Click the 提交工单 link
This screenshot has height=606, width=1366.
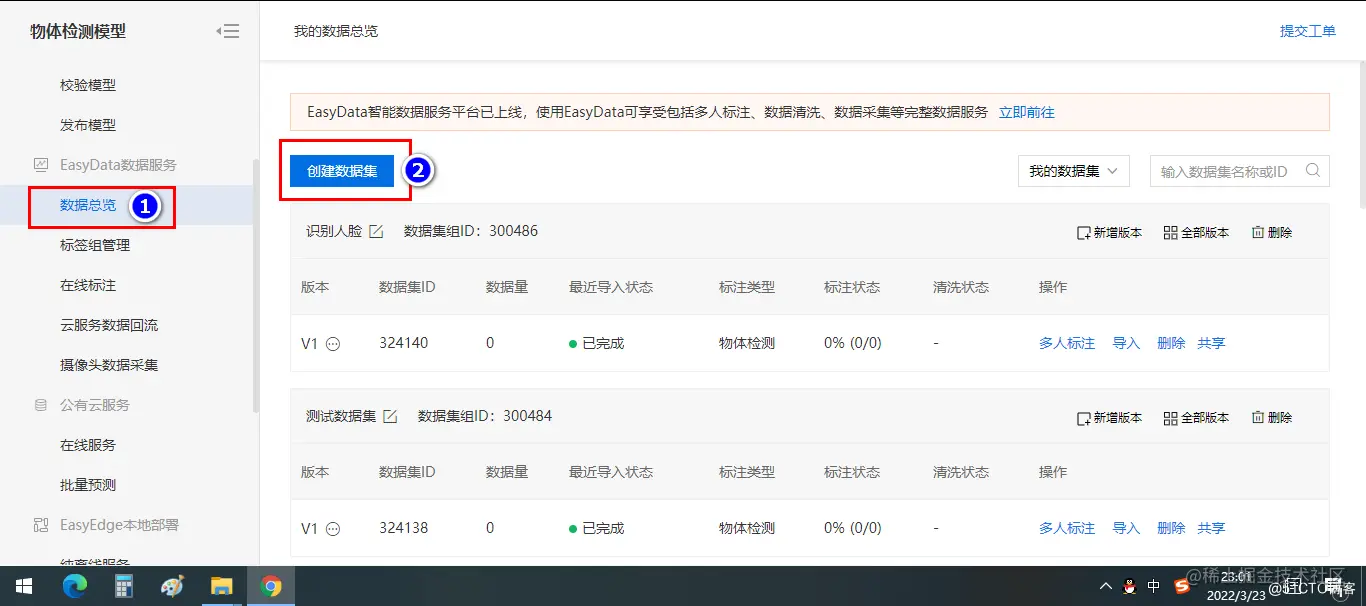point(1308,31)
